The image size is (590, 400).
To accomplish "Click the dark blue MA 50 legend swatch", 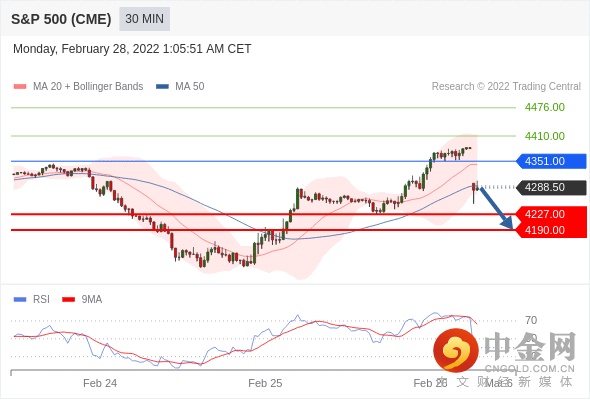I will [x=162, y=87].
